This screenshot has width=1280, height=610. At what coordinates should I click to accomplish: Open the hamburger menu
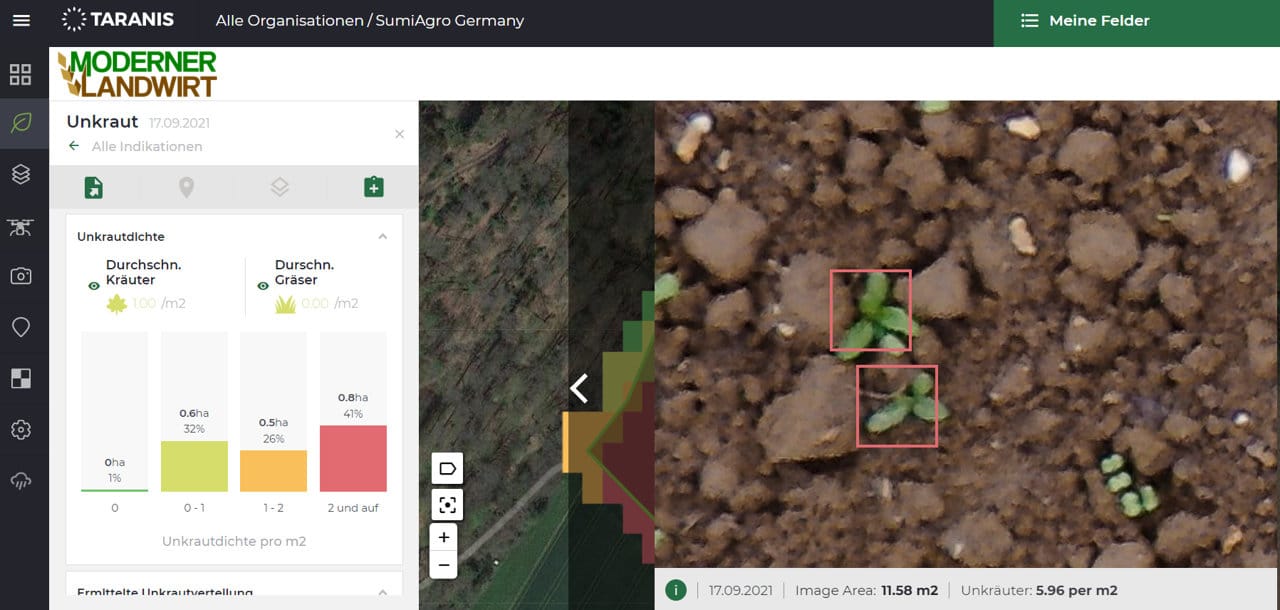[21, 20]
